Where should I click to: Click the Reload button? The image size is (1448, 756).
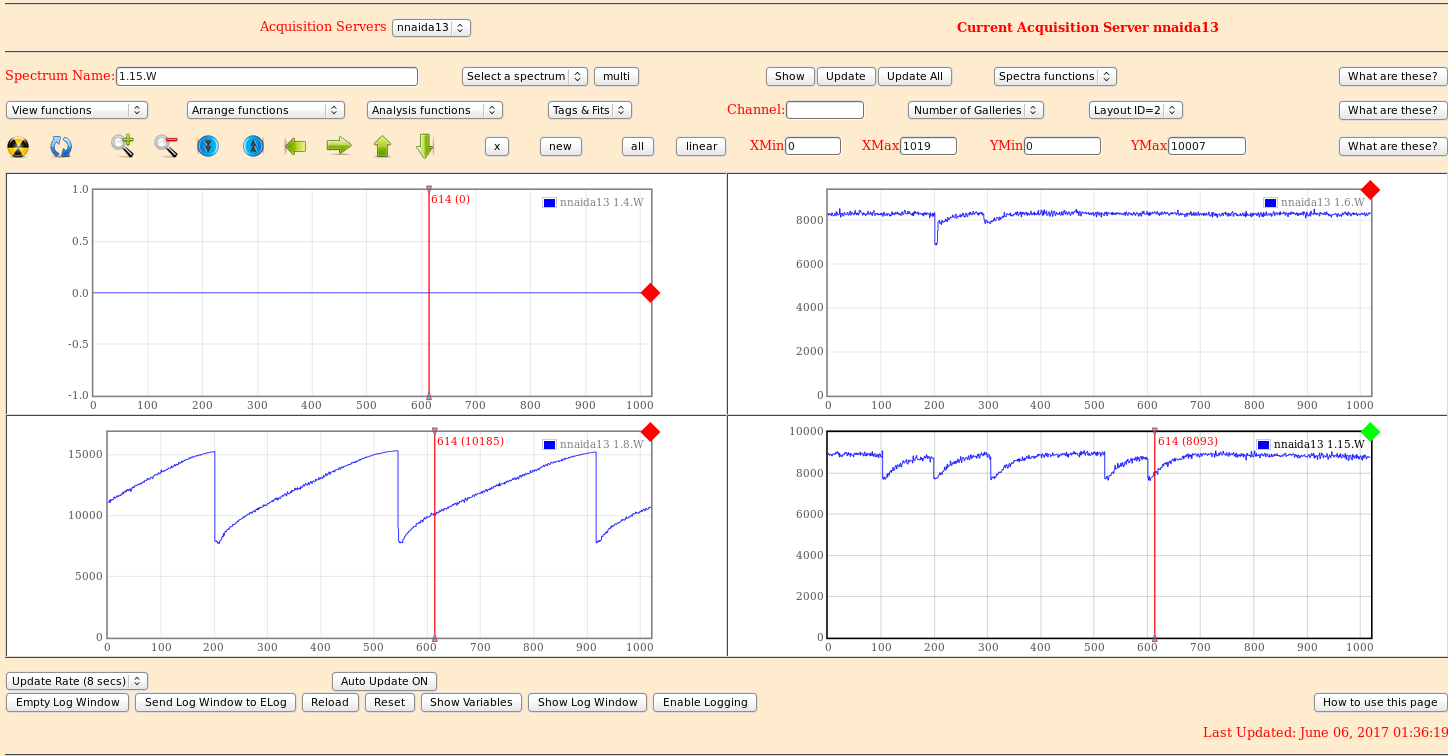tap(330, 702)
